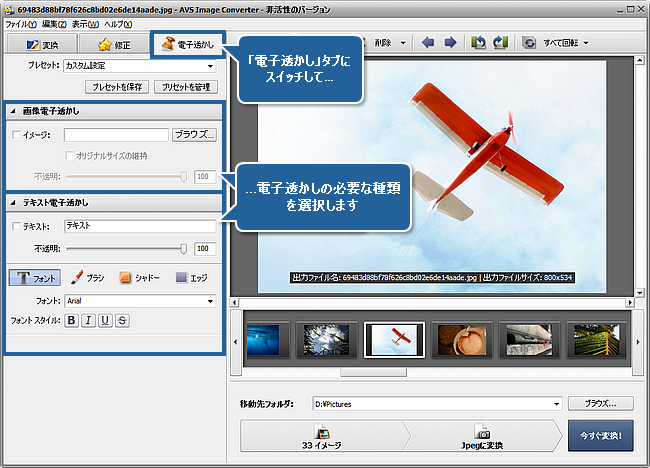Toggle Italic font style
650x468 pixels.
pyautogui.click(x=89, y=320)
